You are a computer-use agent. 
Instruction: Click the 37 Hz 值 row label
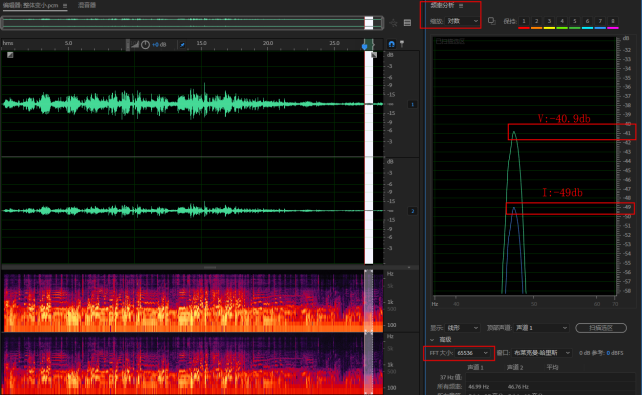point(451,377)
